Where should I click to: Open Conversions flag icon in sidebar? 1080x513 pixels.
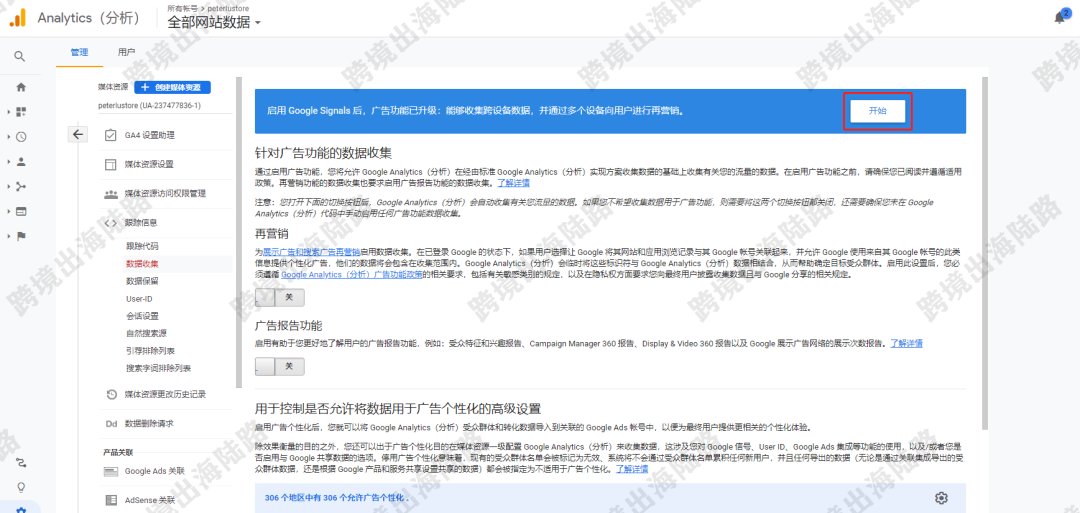coord(21,235)
